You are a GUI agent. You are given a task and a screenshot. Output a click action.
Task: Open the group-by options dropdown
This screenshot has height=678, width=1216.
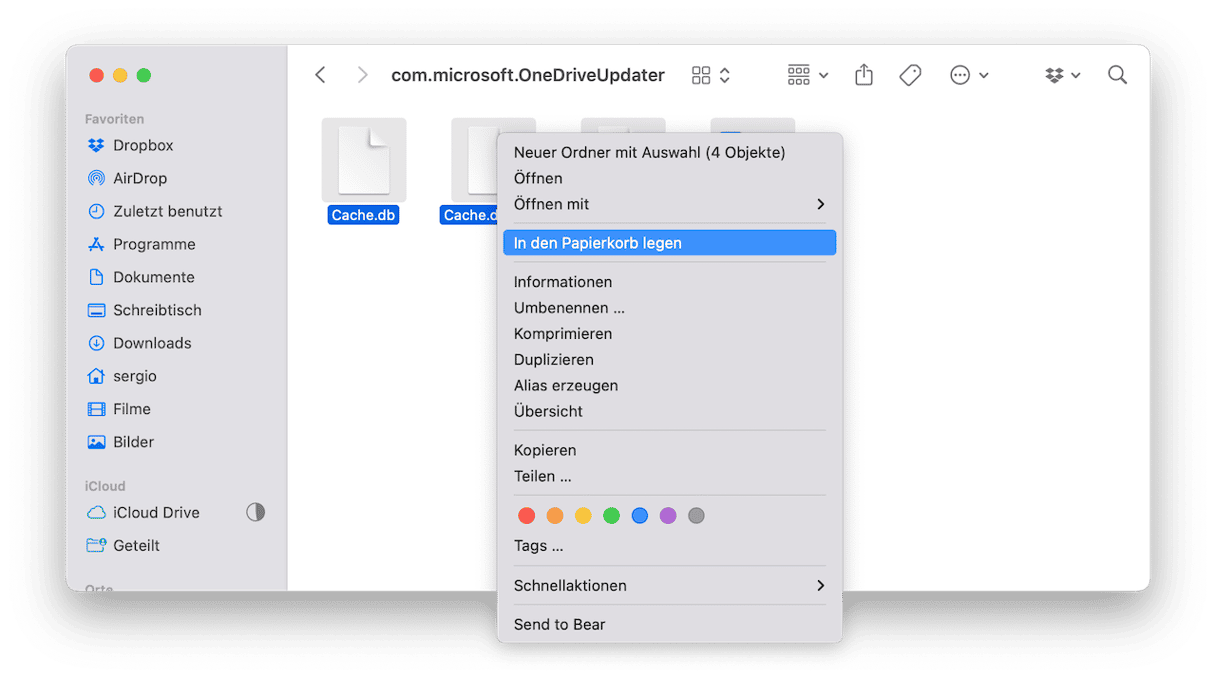pos(808,75)
